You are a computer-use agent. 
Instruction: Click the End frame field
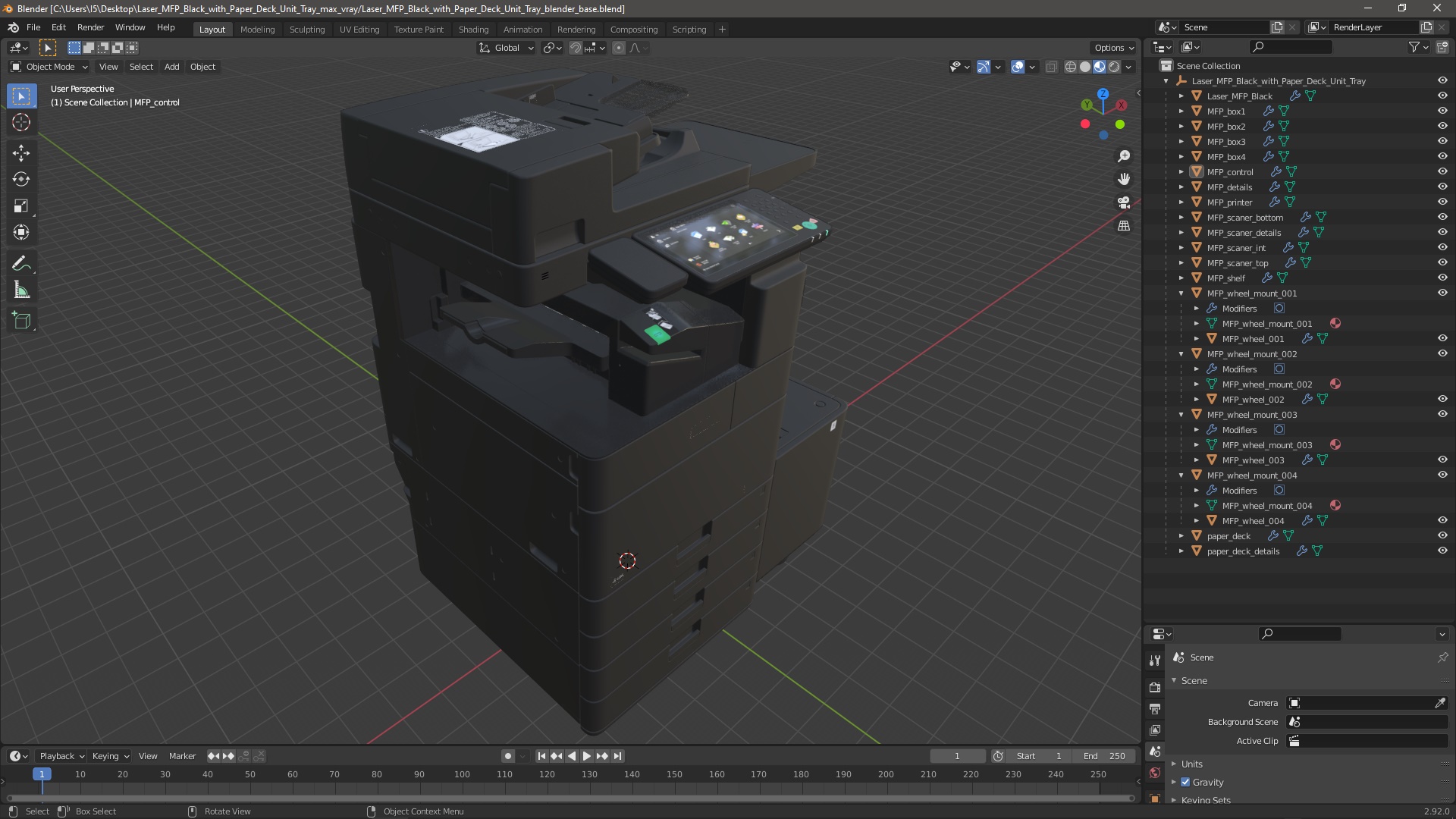click(1104, 756)
